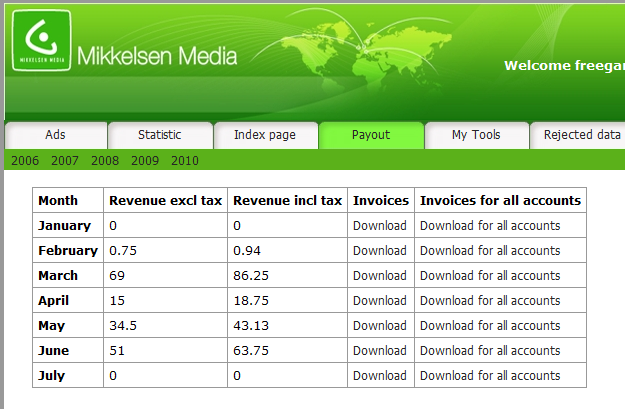
Task: Open the Rejected data tab
Action: [580, 135]
